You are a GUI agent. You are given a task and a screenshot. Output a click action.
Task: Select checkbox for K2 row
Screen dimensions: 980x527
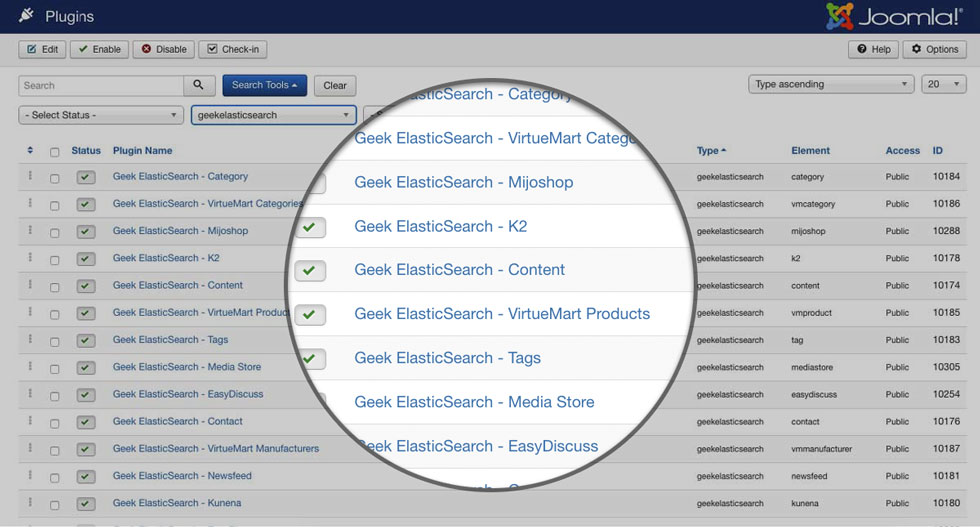pyautogui.click(x=55, y=260)
